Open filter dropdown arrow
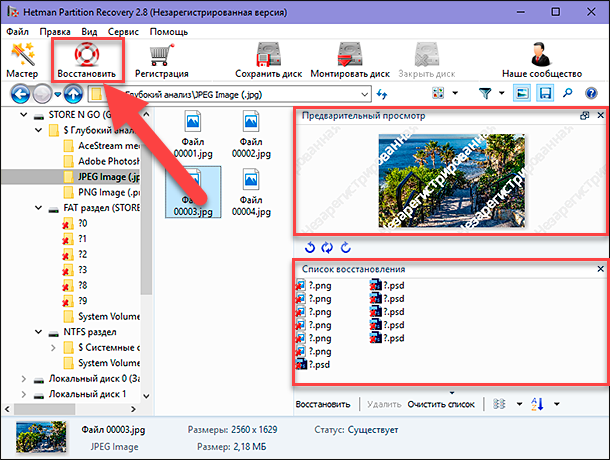The image size is (610, 460). [501, 93]
